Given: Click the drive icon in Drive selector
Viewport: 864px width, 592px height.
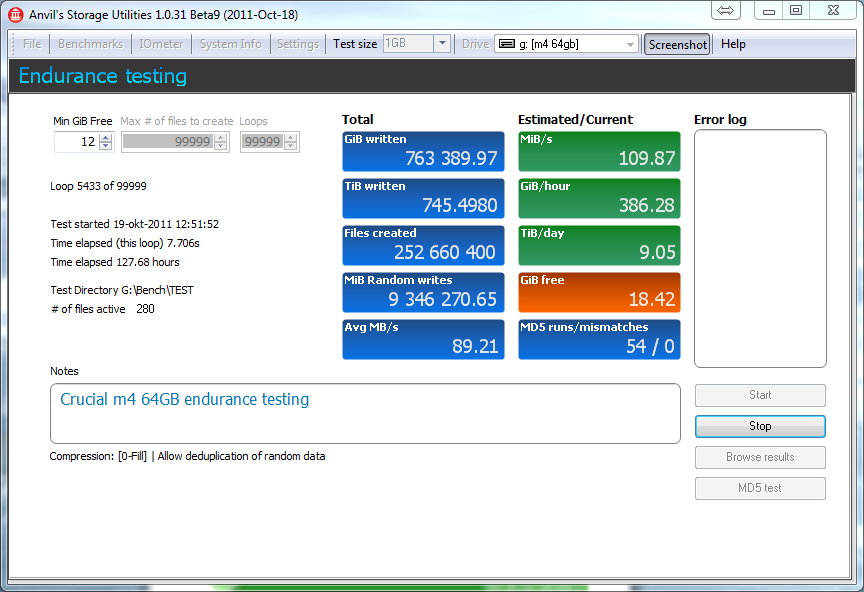Looking at the screenshot, I should click(x=506, y=44).
